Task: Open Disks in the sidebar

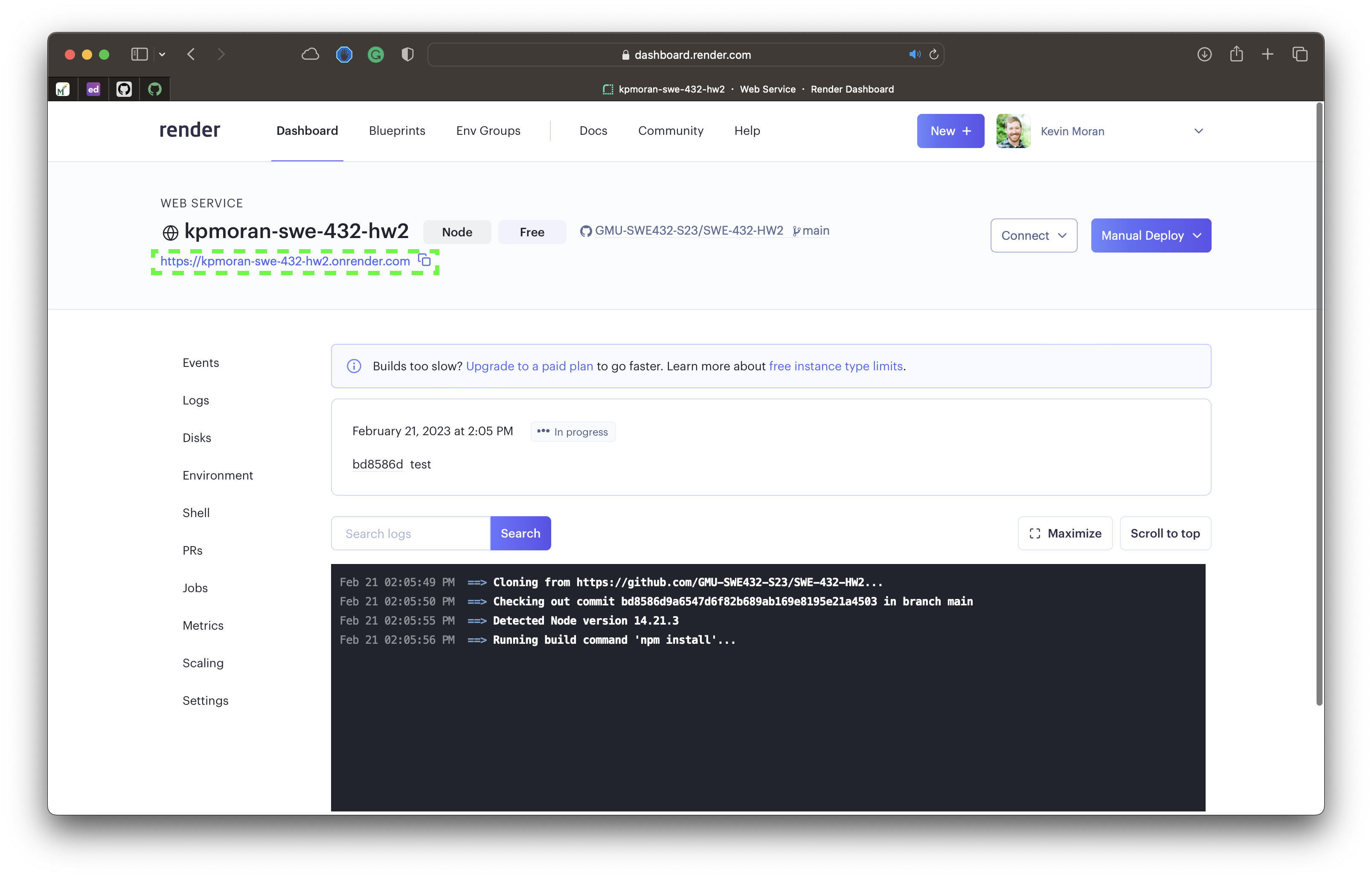Action: tap(197, 438)
